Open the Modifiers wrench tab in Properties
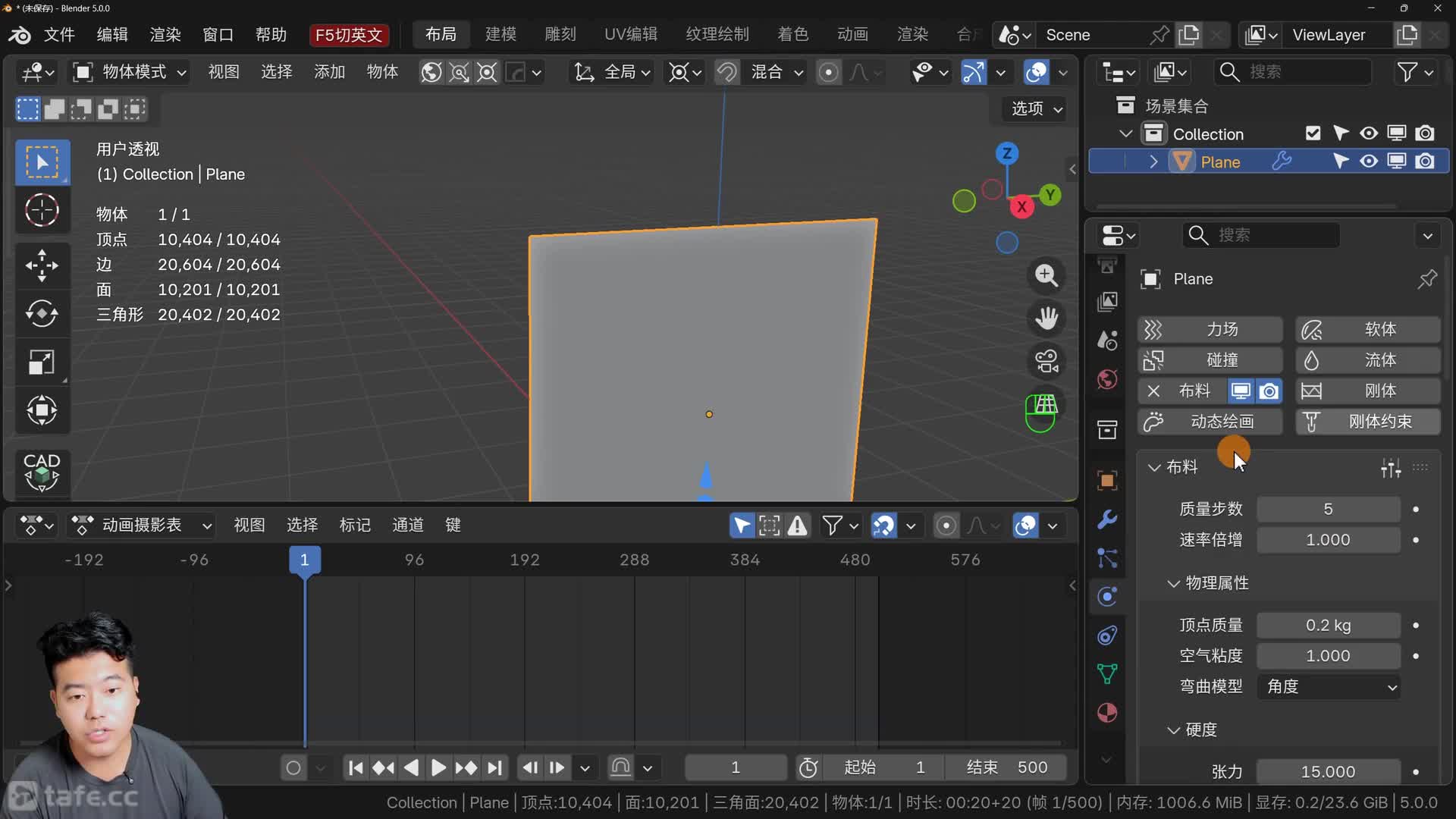 pyautogui.click(x=1107, y=520)
